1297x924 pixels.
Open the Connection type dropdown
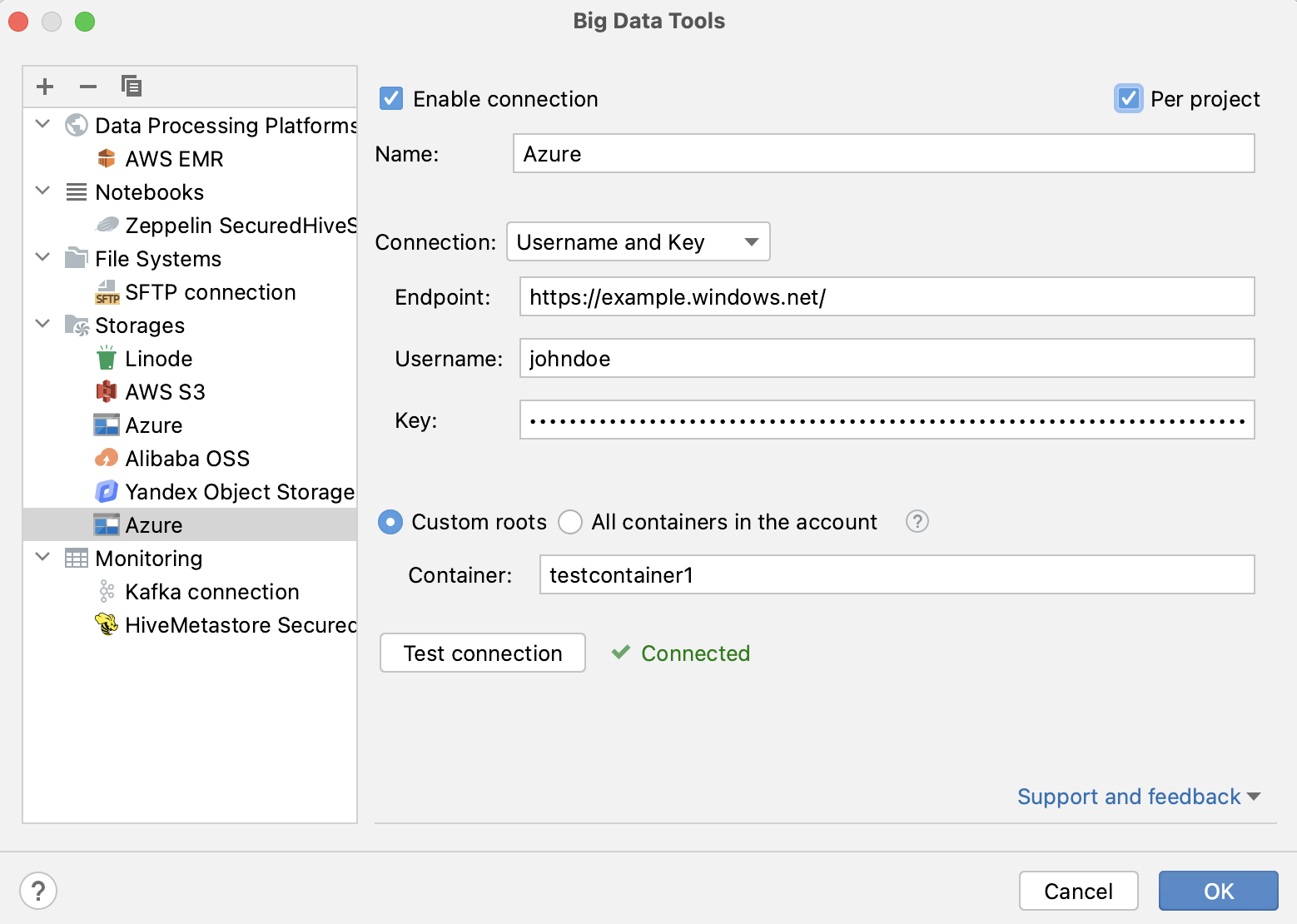click(x=638, y=241)
